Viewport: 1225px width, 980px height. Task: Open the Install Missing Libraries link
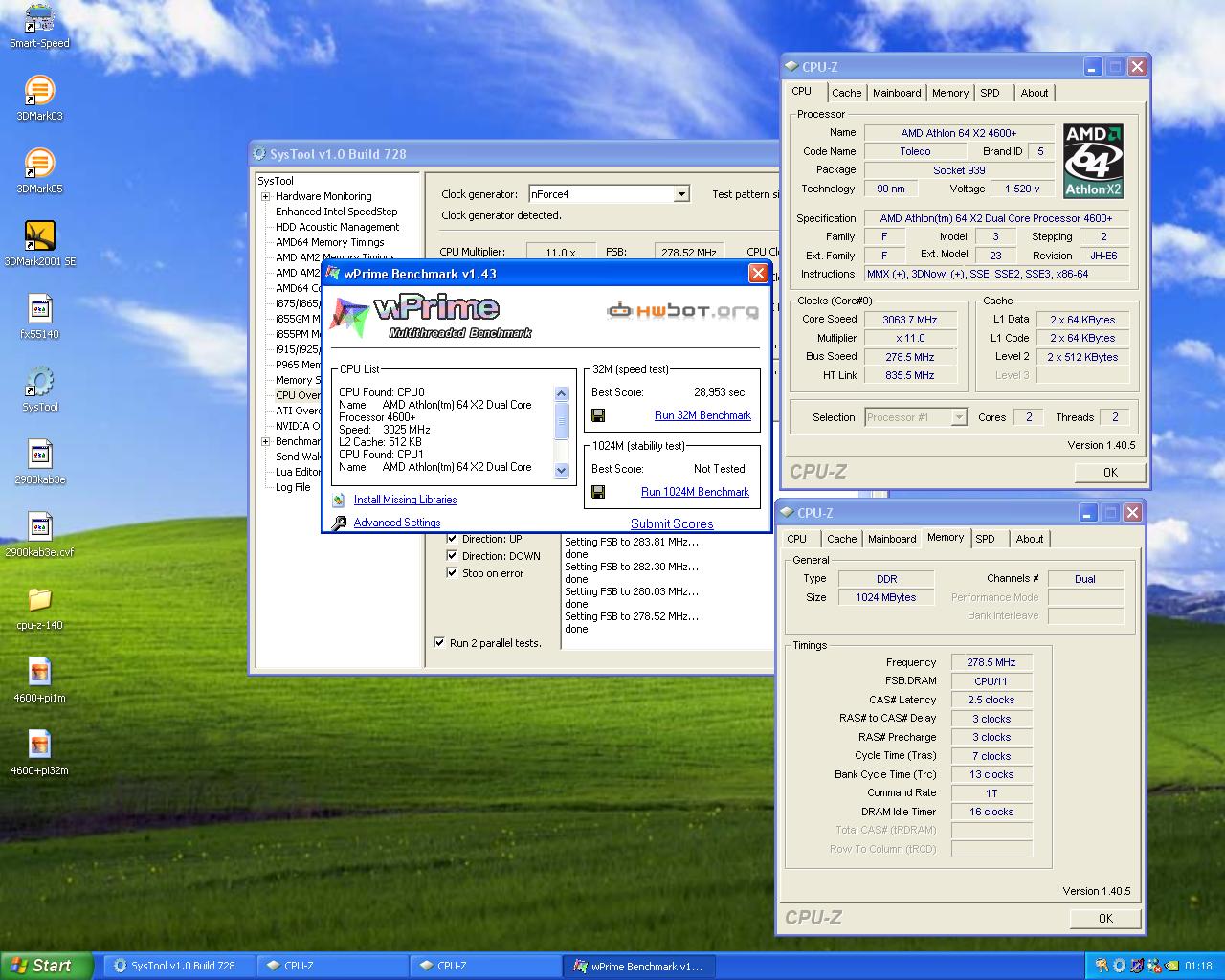[x=405, y=500]
